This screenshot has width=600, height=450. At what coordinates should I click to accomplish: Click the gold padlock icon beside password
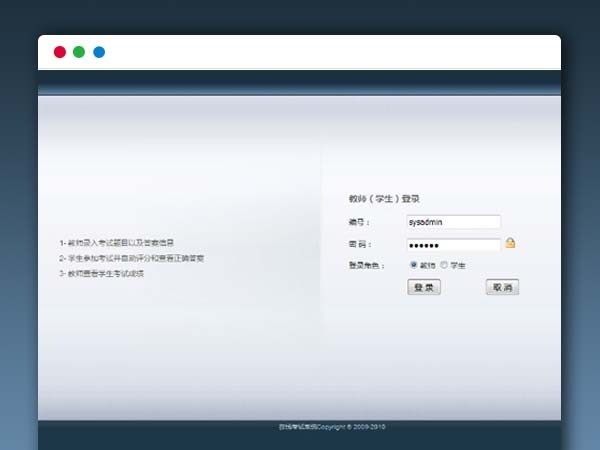[510, 243]
